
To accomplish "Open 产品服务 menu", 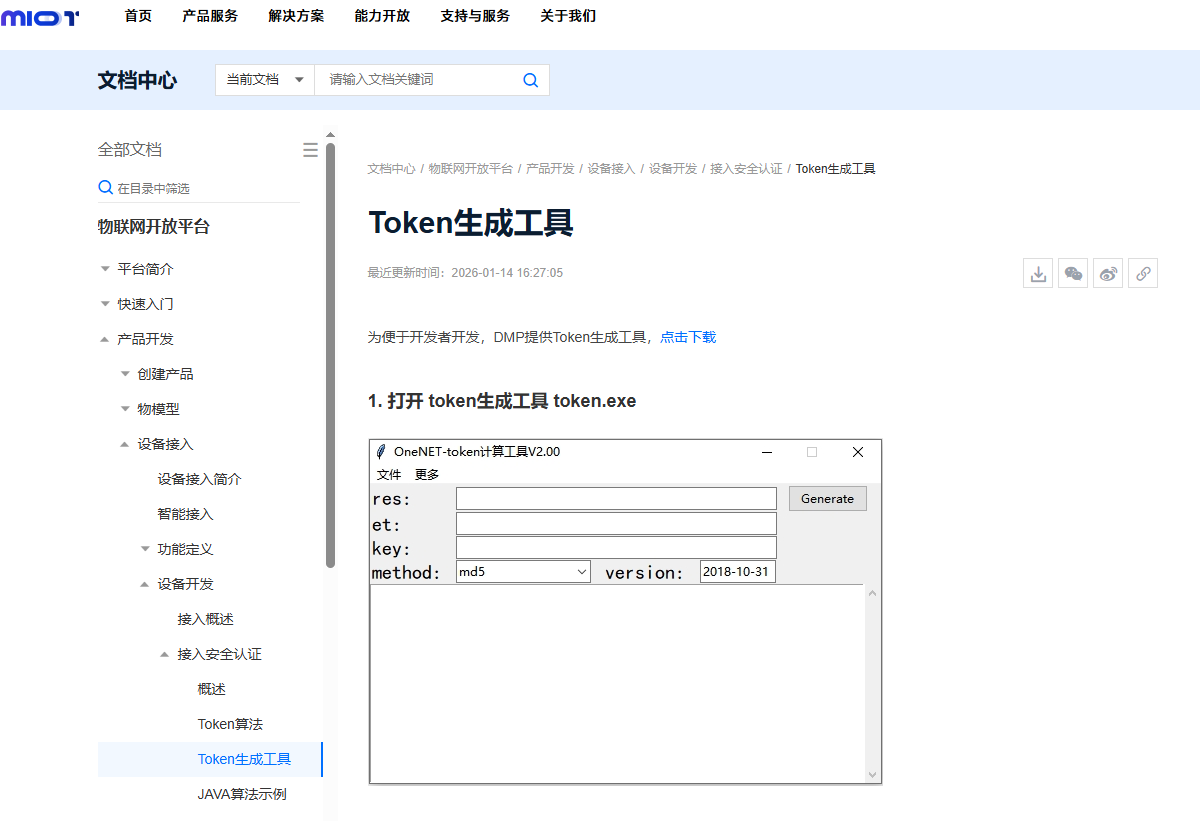I will point(210,16).
